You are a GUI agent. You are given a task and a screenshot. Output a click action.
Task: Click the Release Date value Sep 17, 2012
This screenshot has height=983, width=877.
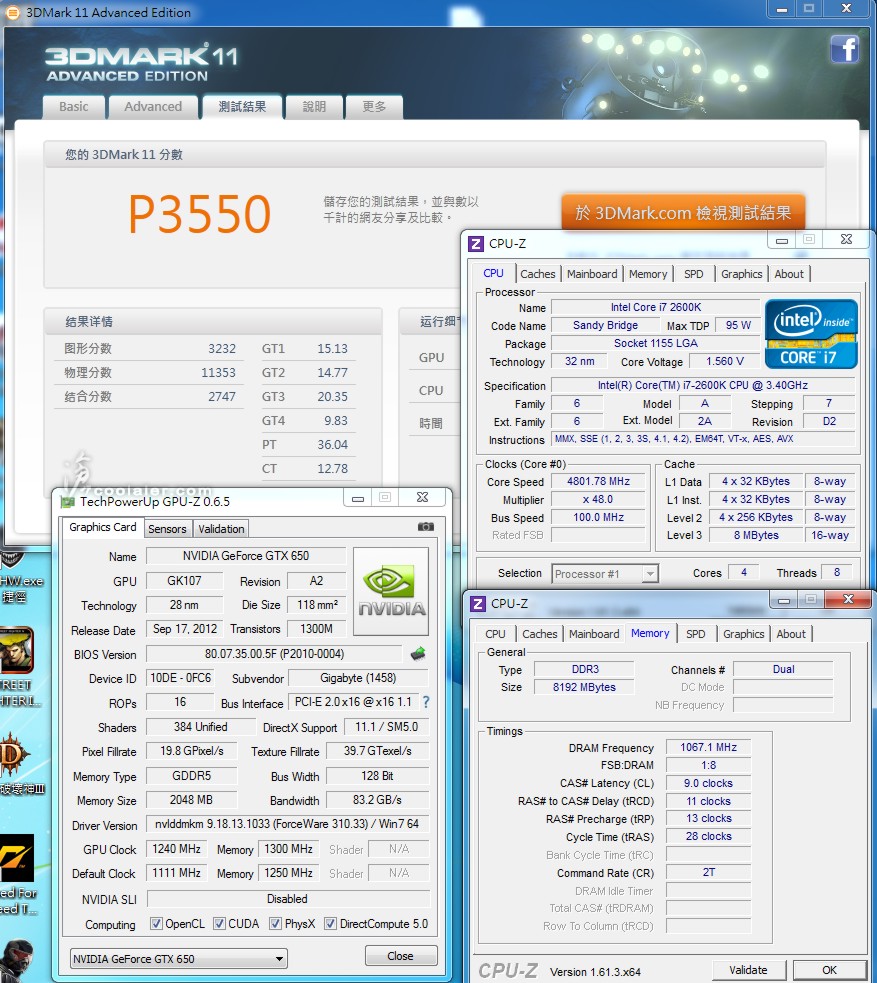(x=184, y=629)
